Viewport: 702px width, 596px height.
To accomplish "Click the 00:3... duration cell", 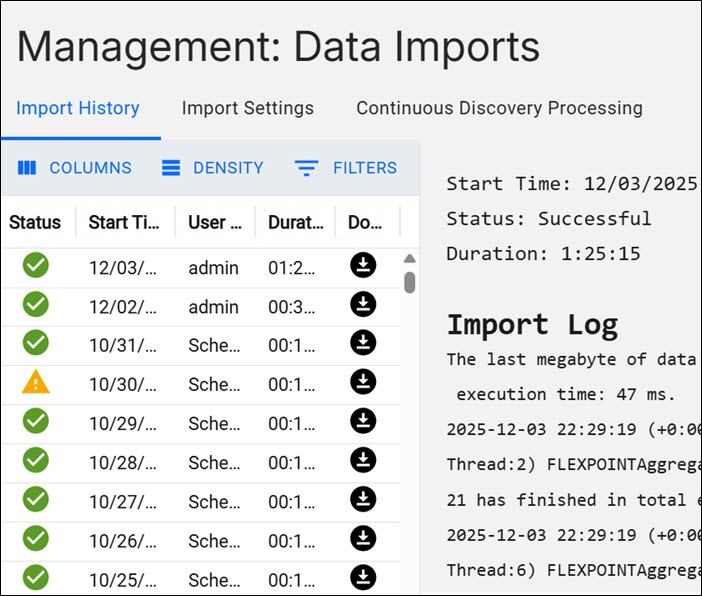I will pos(291,307).
